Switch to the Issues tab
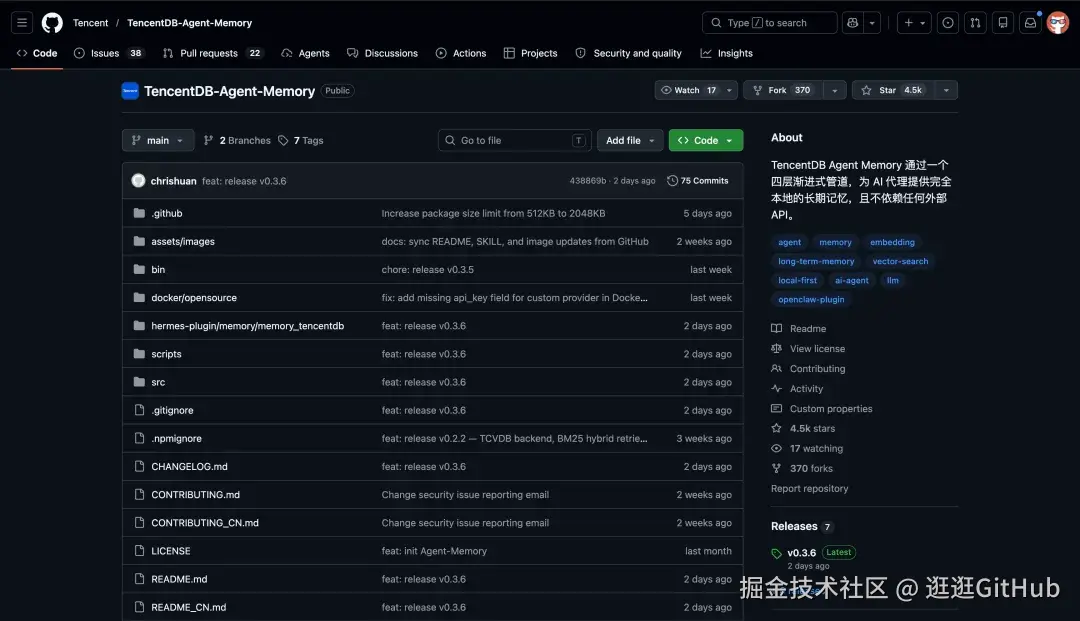This screenshot has width=1080, height=621. tap(109, 53)
